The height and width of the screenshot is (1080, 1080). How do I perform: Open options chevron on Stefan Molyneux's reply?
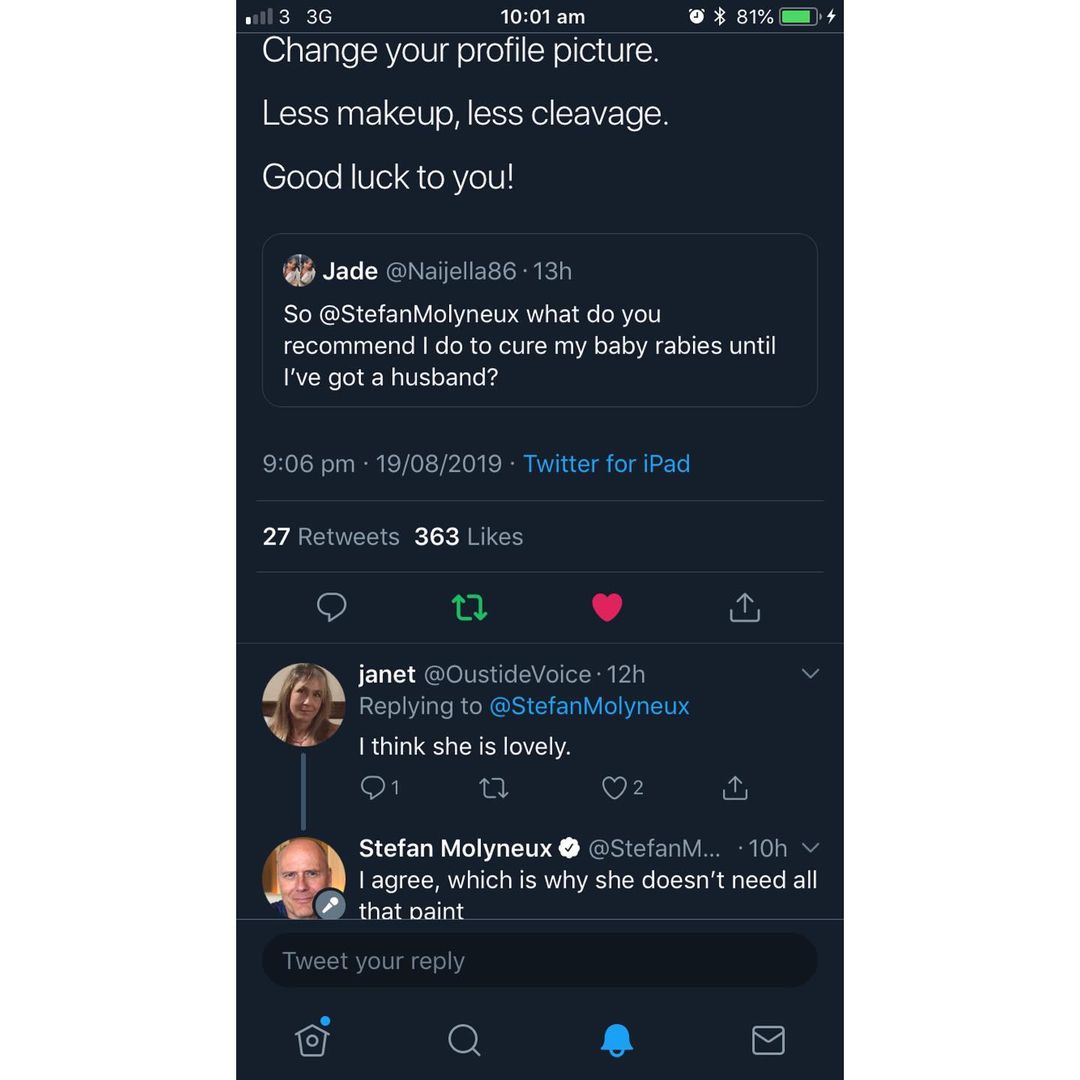810,848
